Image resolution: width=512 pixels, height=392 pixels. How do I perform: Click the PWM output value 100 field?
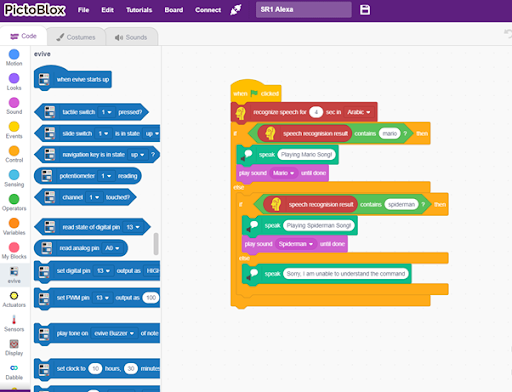(x=151, y=298)
